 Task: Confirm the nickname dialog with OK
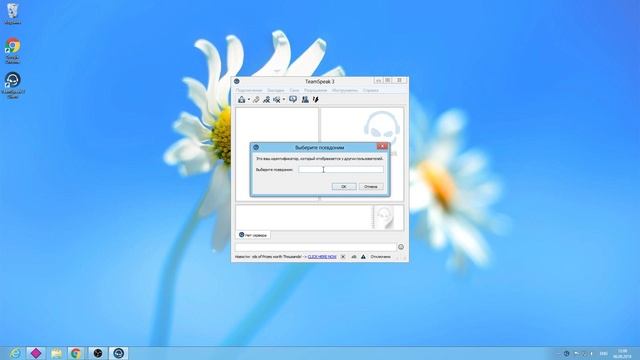[x=344, y=187]
